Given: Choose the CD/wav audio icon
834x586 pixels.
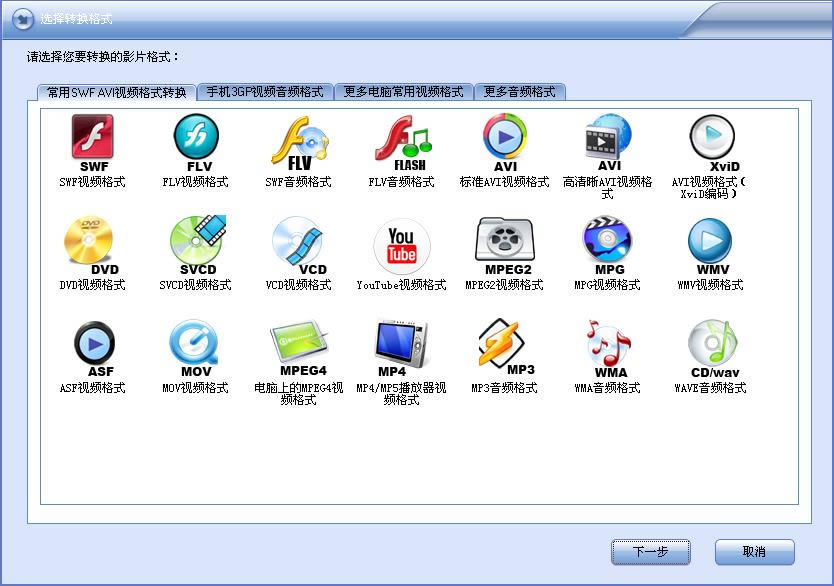Looking at the screenshot, I should tap(713, 349).
